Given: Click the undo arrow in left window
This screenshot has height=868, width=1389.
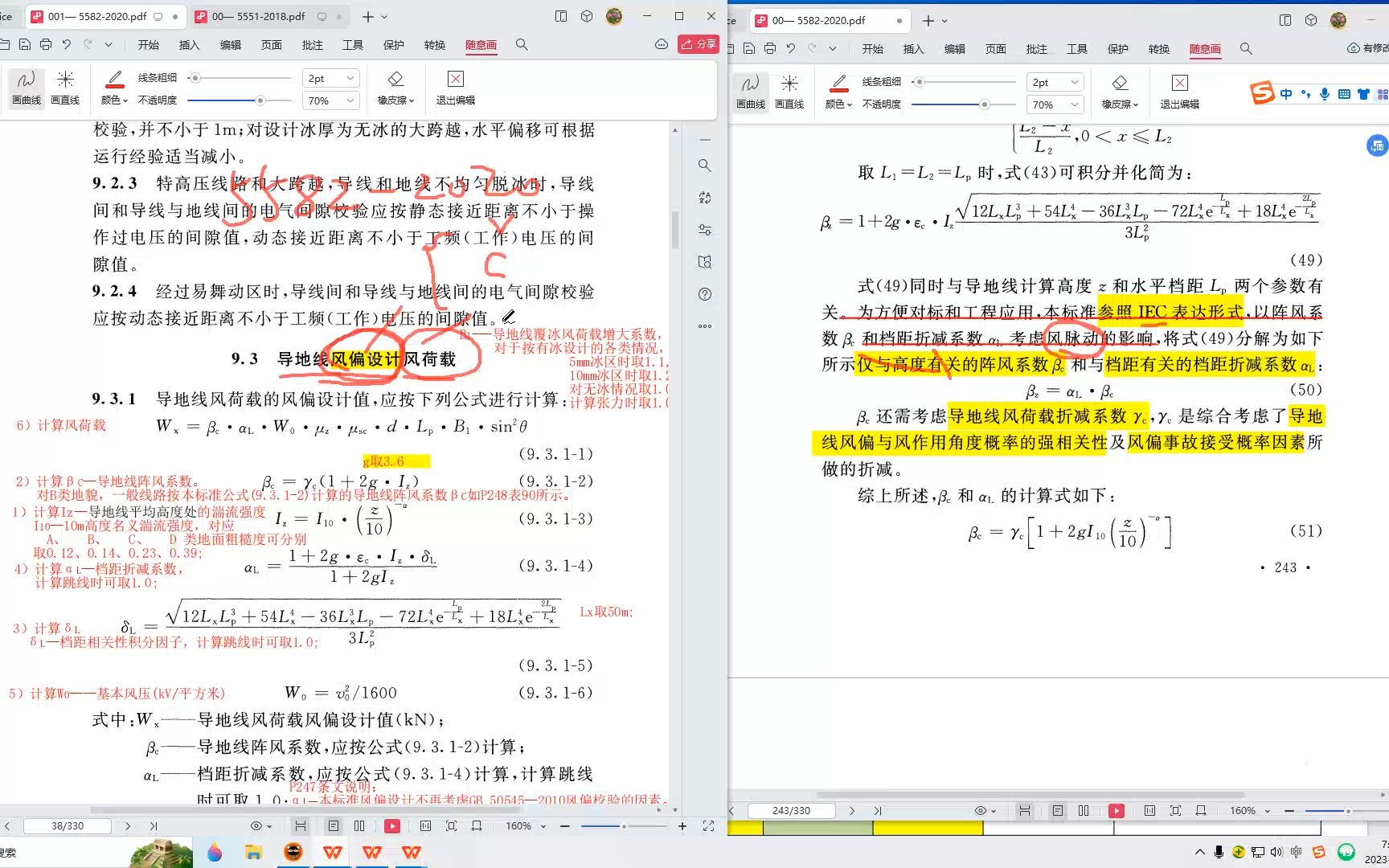Looking at the screenshot, I should coord(67,45).
